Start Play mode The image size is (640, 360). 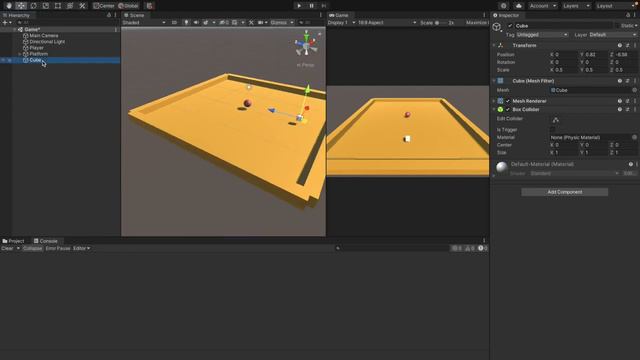[299, 6]
